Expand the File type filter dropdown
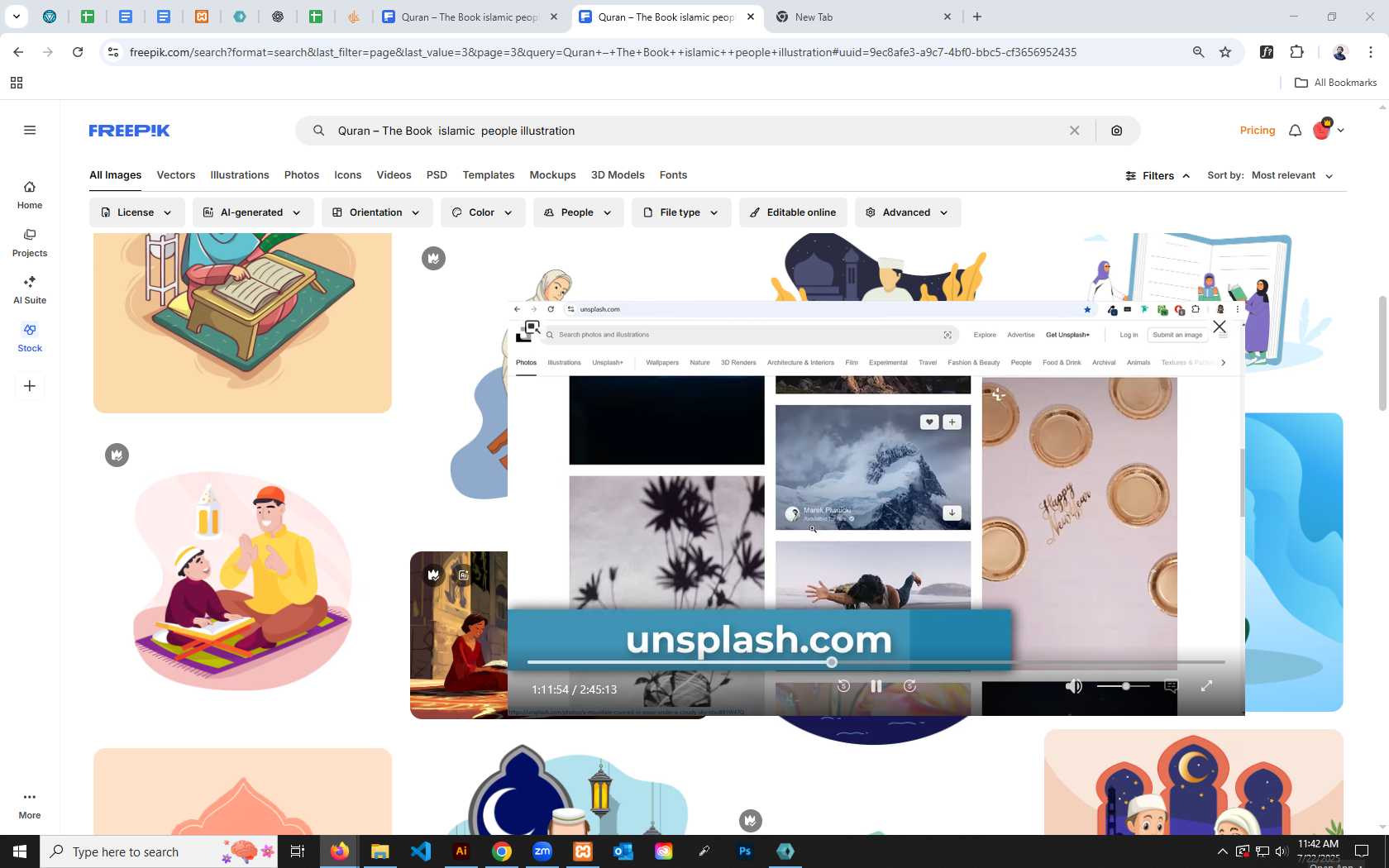The width and height of the screenshot is (1389, 868). click(681, 212)
